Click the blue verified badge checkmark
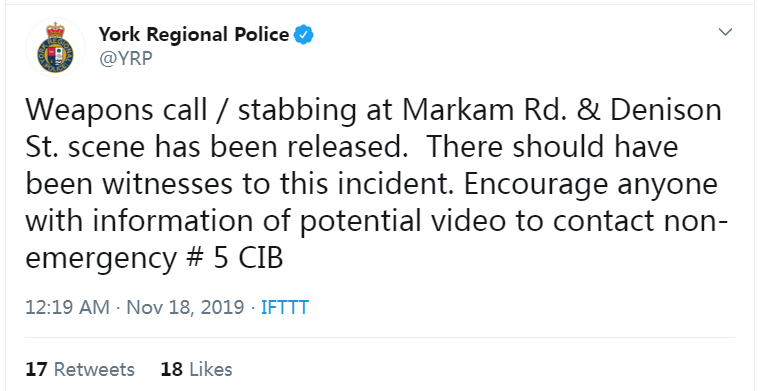 (303, 35)
